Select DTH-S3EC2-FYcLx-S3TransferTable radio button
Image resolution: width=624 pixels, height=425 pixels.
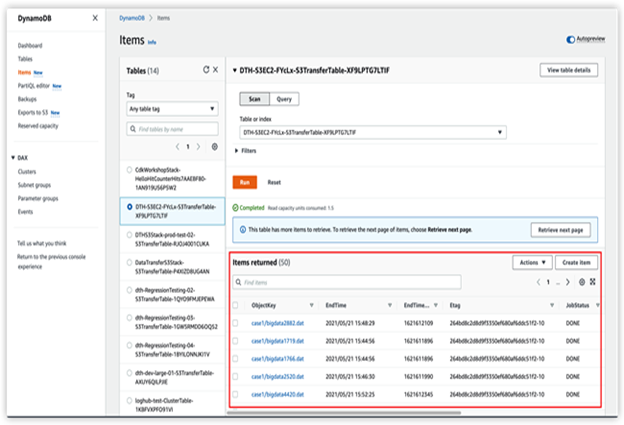(x=129, y=207)
